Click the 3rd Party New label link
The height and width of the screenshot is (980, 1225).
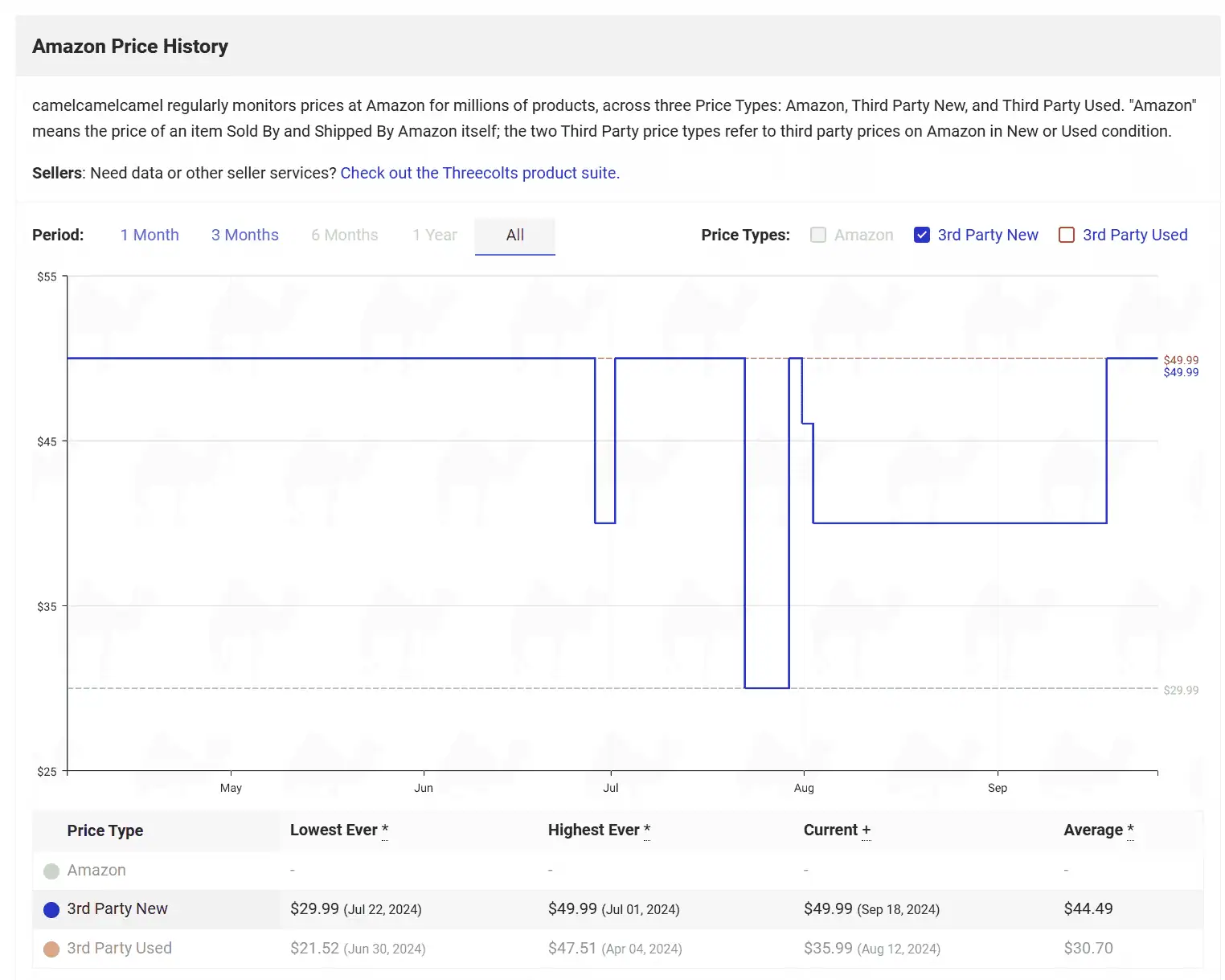[x=988, y=235]
